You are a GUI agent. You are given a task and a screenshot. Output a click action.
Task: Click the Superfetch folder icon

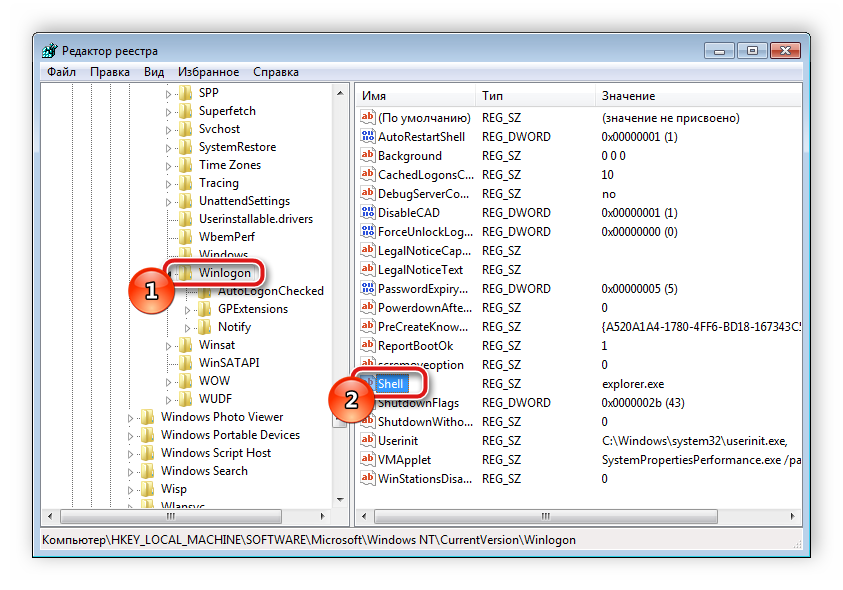pyautogui.click(x=186, y=111)
